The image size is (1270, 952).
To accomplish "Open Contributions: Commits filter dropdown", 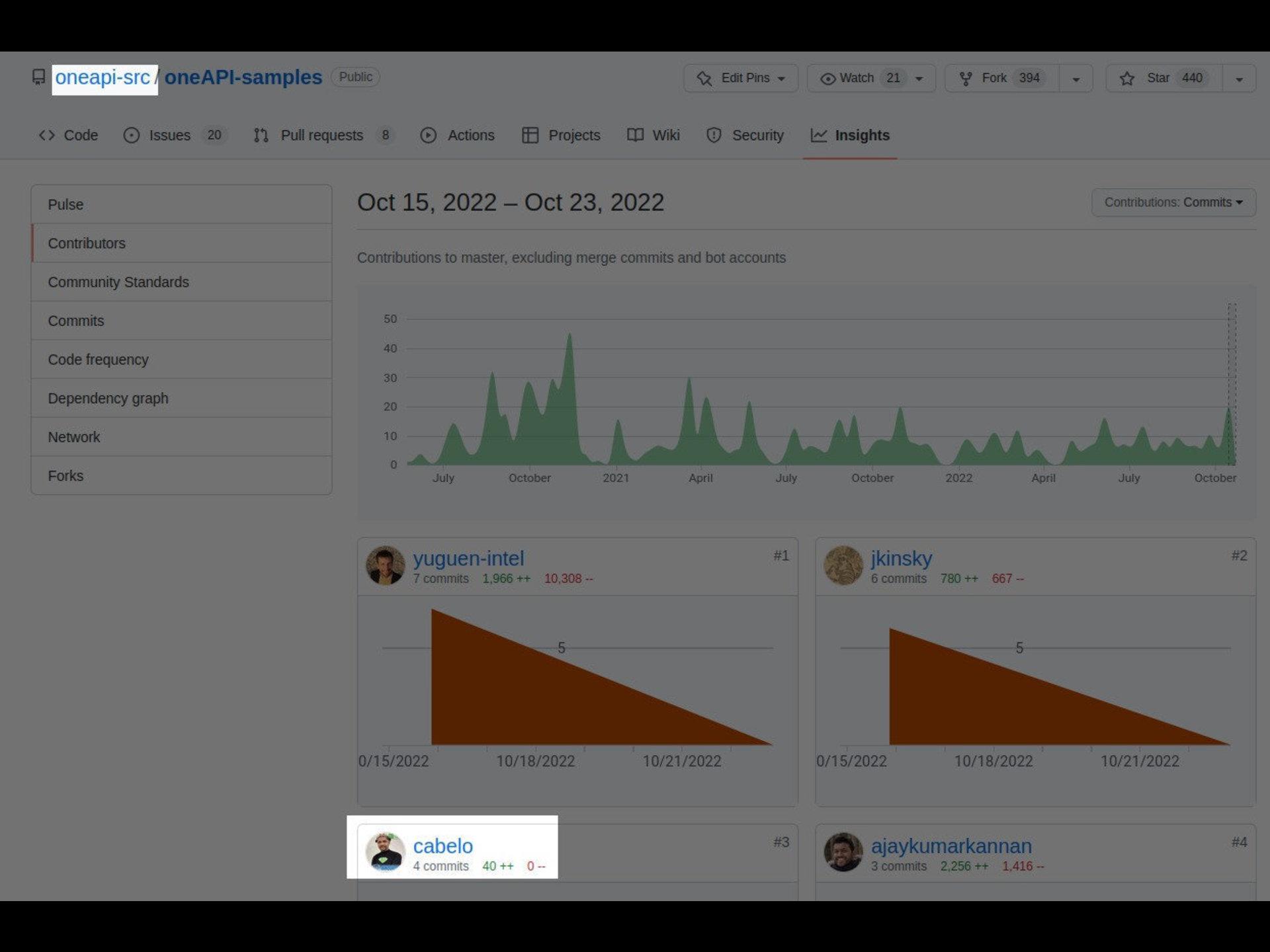I will coord(1173,202).
